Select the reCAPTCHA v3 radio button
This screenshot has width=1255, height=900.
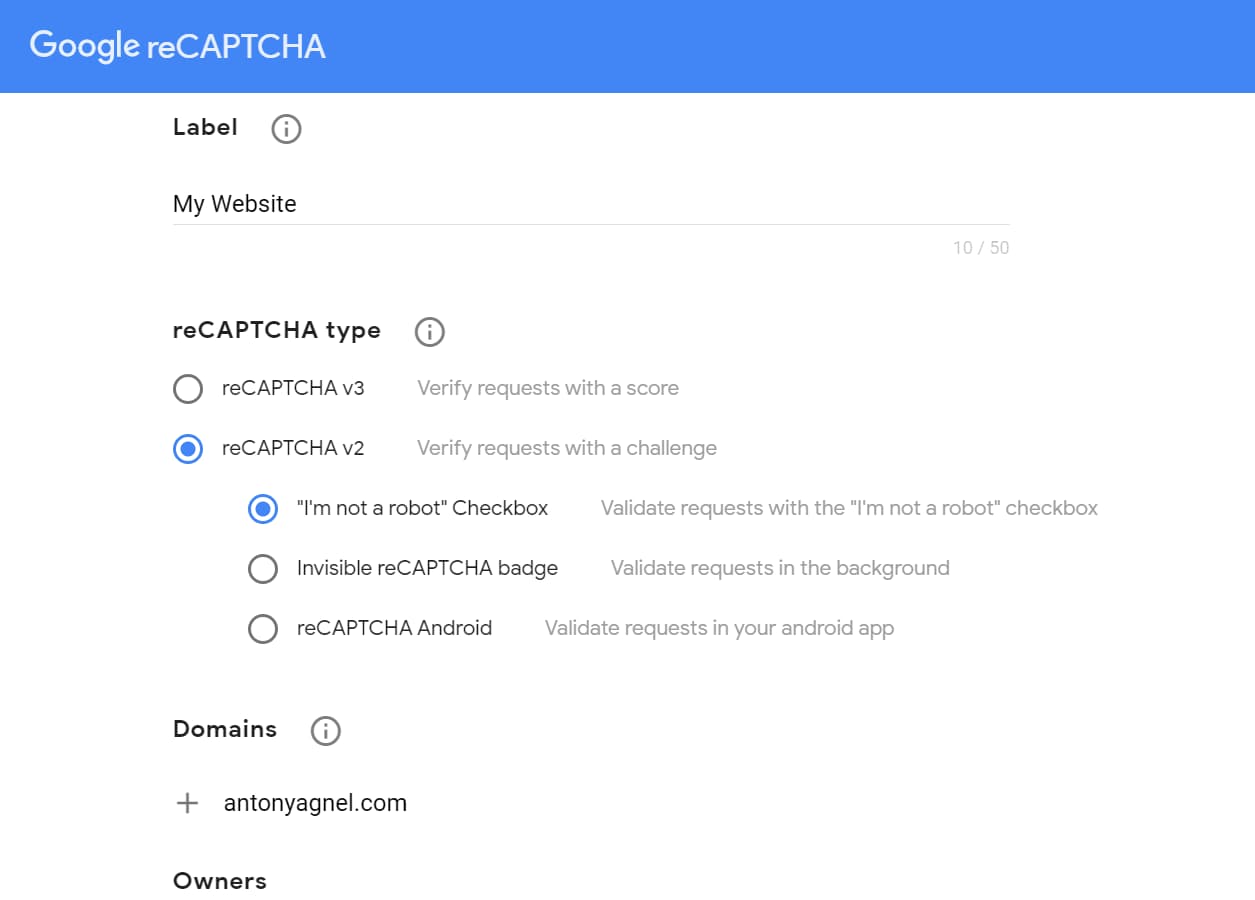(x=188, y=389)
